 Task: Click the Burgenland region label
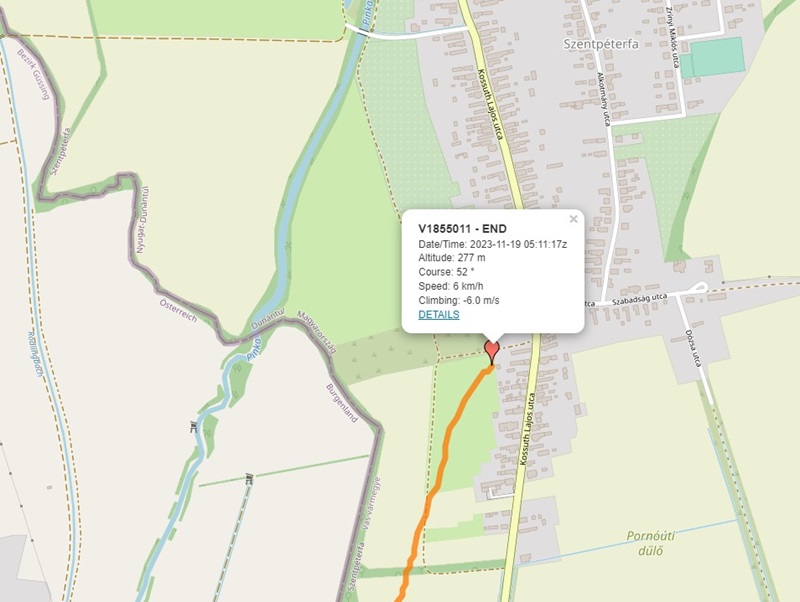click(341, 403)
